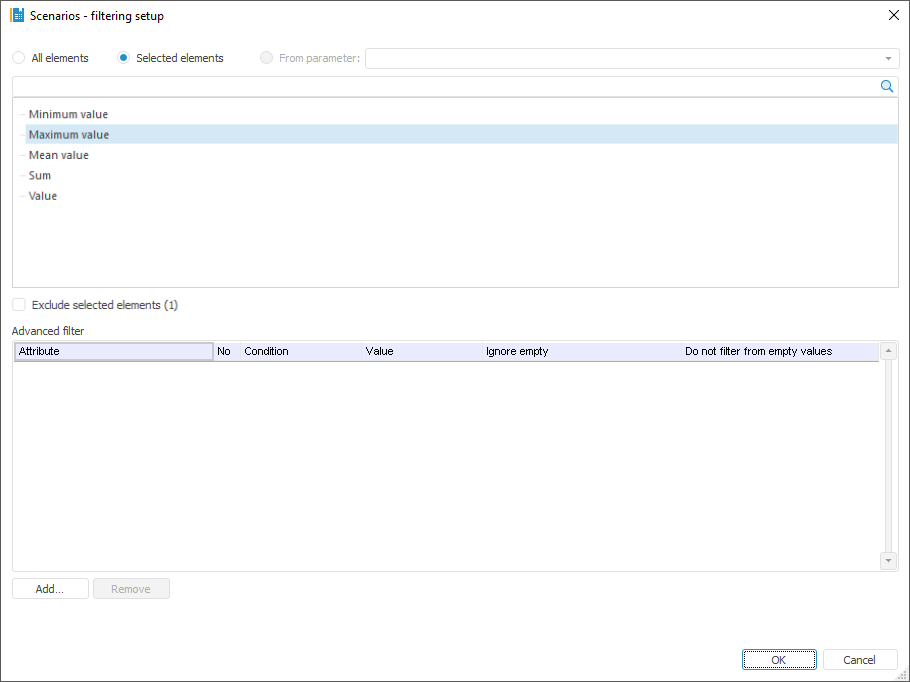The height and width of the screenshot is (682, 910).
Task: Pick Mean value from the list
Action: point(59,155)
